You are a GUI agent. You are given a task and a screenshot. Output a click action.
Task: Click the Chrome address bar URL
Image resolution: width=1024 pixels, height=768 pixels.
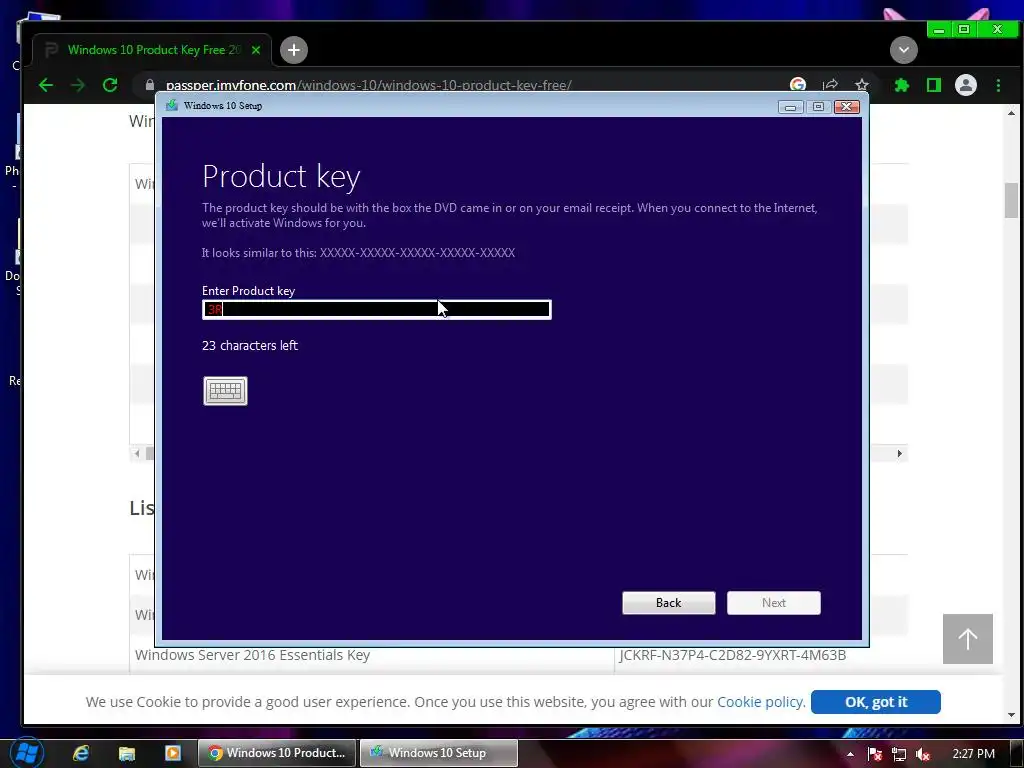coord(369,85)
